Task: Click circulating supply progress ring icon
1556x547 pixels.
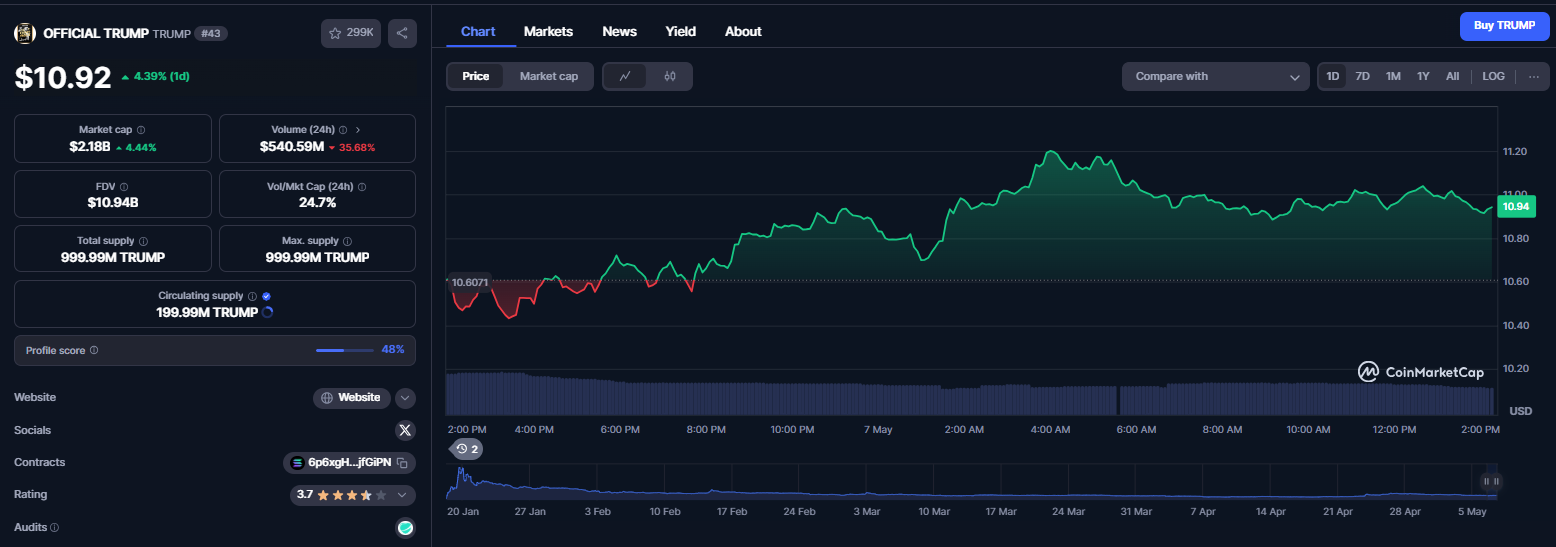Action: click(267, 312)
